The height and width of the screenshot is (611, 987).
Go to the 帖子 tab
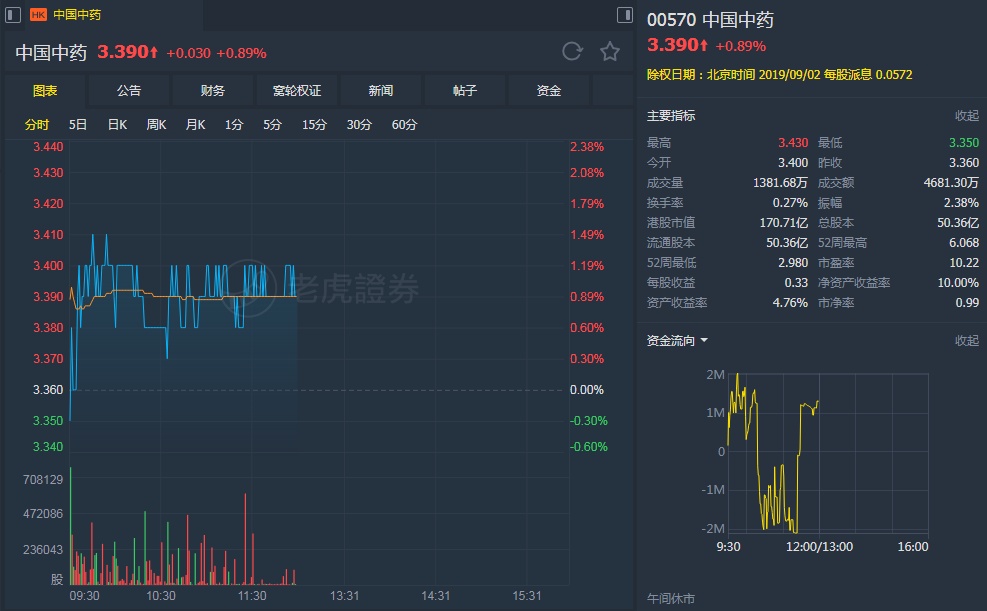(465, 91)
